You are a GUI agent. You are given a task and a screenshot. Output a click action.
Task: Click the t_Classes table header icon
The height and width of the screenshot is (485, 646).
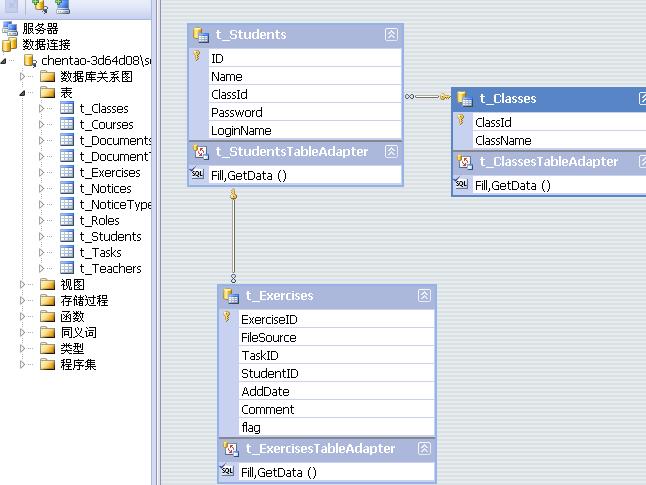click(465, 99)
